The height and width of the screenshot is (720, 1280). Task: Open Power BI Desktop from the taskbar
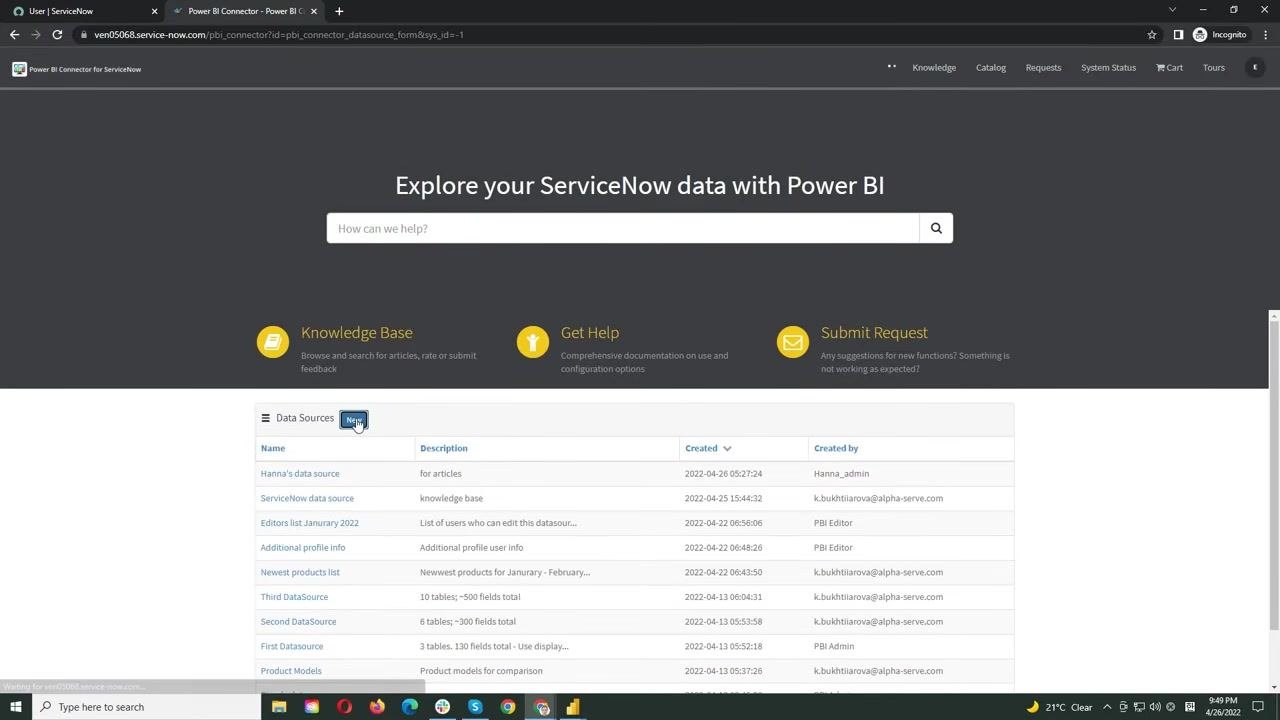click(x=573, y=707)
